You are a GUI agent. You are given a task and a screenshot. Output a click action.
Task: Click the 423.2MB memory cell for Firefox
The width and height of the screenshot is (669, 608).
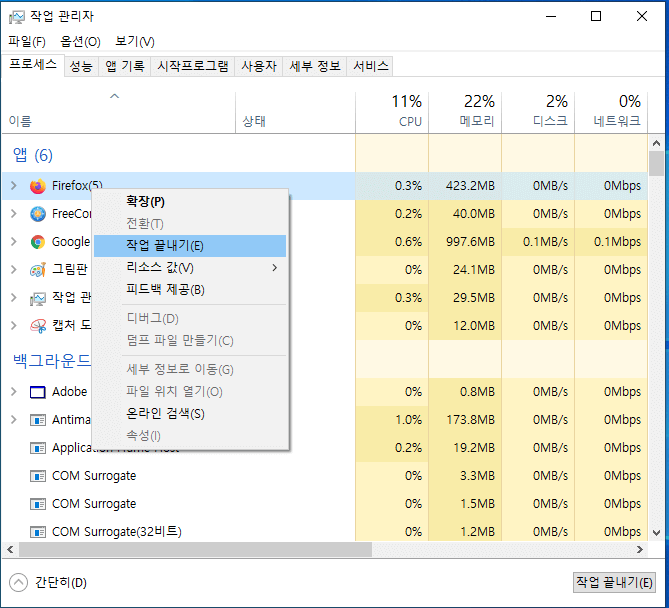[x=465, y=186]
